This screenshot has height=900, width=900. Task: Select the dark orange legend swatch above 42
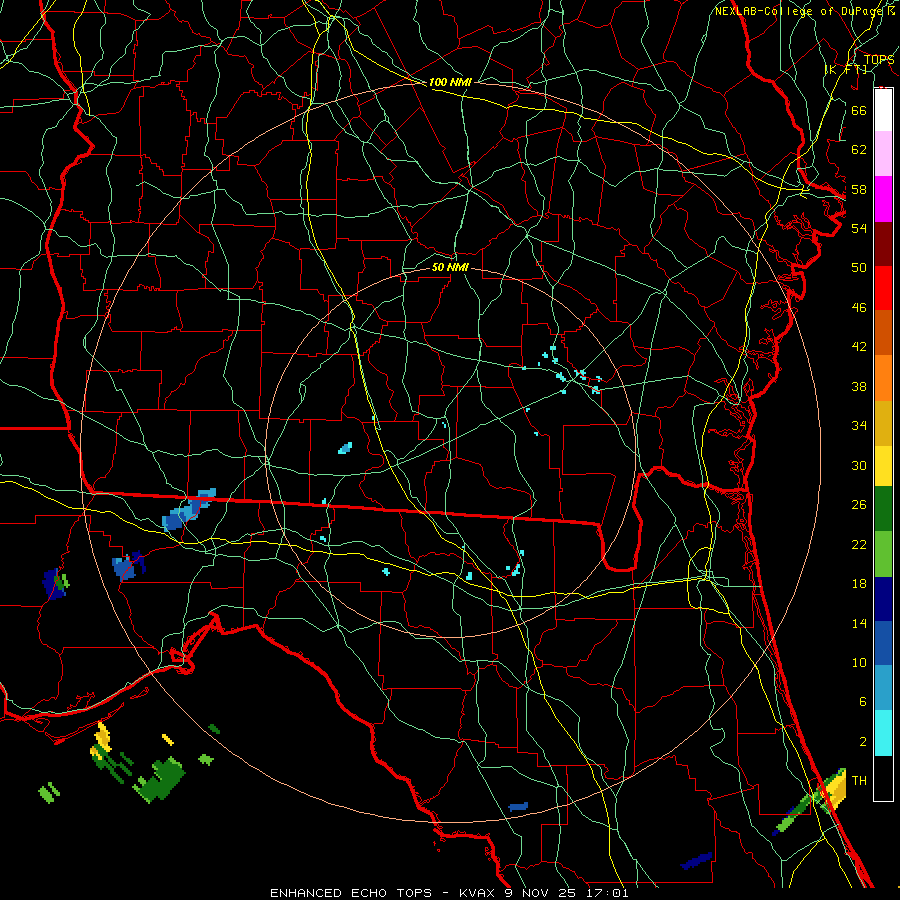[883, 333]
